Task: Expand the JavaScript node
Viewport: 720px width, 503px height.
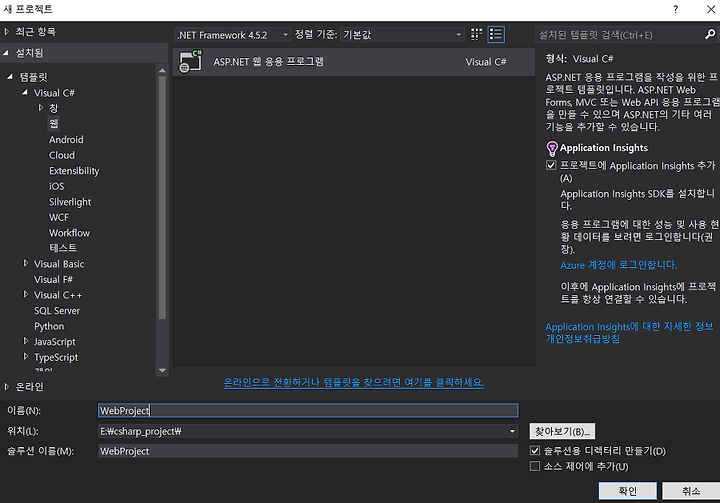Action: click(26, 341)
